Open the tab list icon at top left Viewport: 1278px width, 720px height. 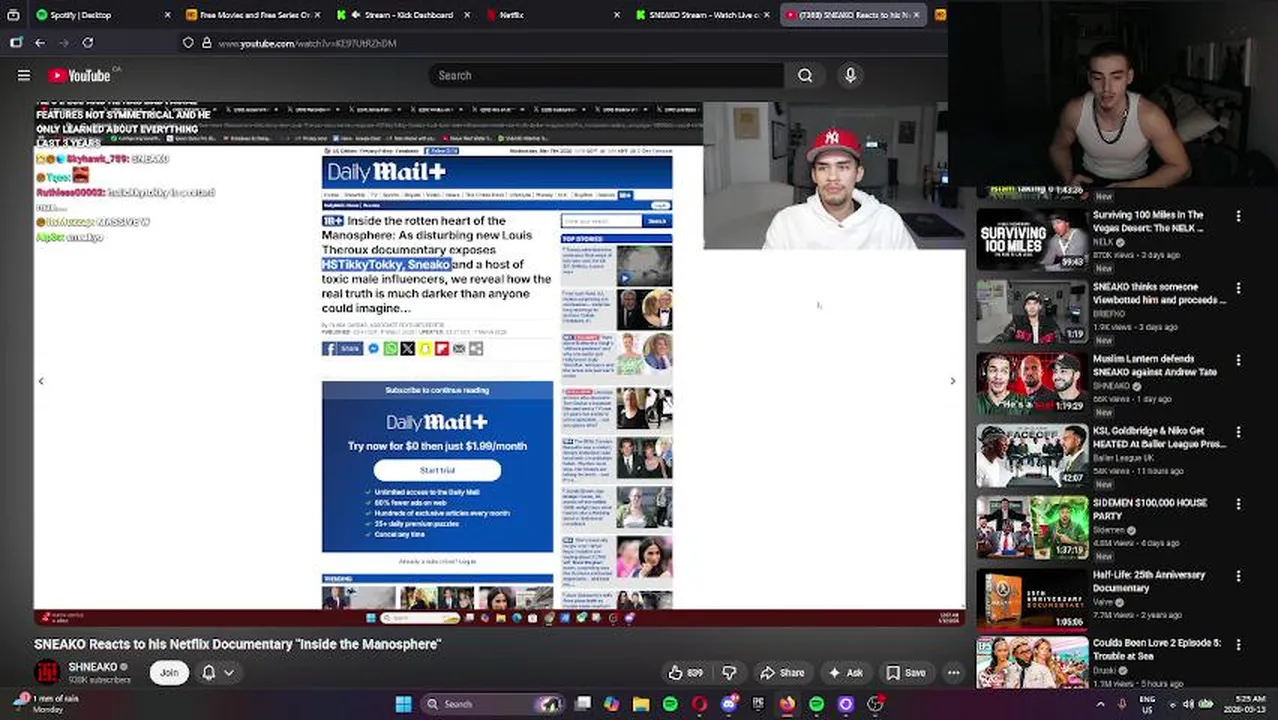[13, 15]
